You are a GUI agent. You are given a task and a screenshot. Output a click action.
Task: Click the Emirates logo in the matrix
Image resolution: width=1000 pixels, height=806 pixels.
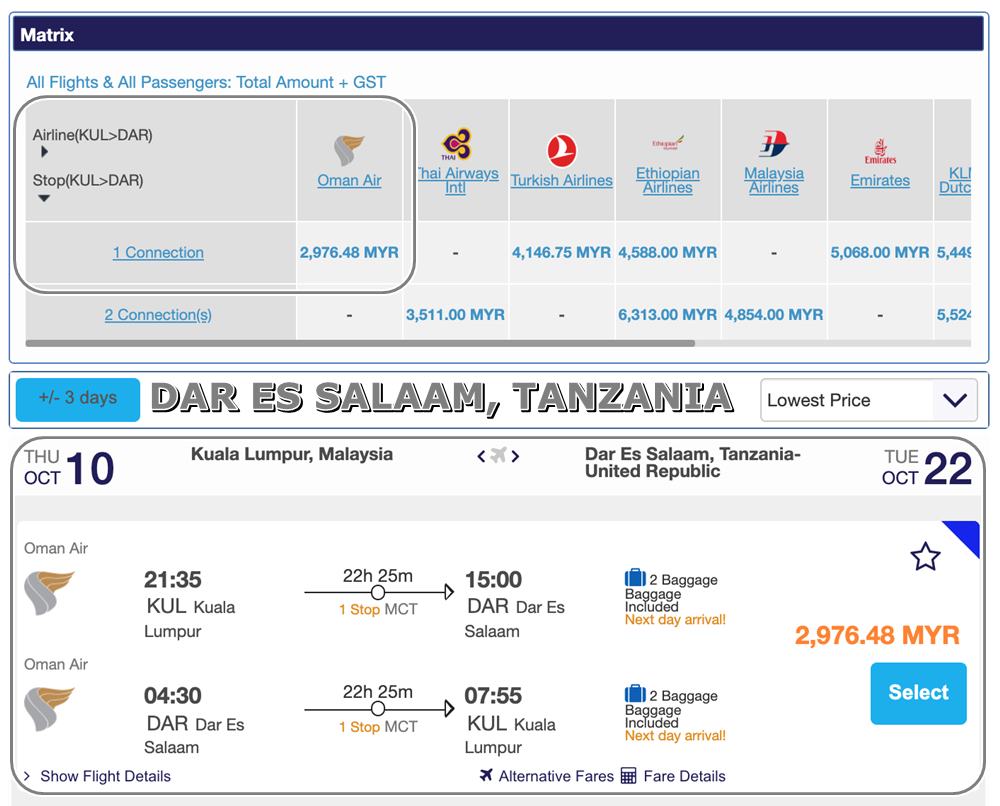880,151
